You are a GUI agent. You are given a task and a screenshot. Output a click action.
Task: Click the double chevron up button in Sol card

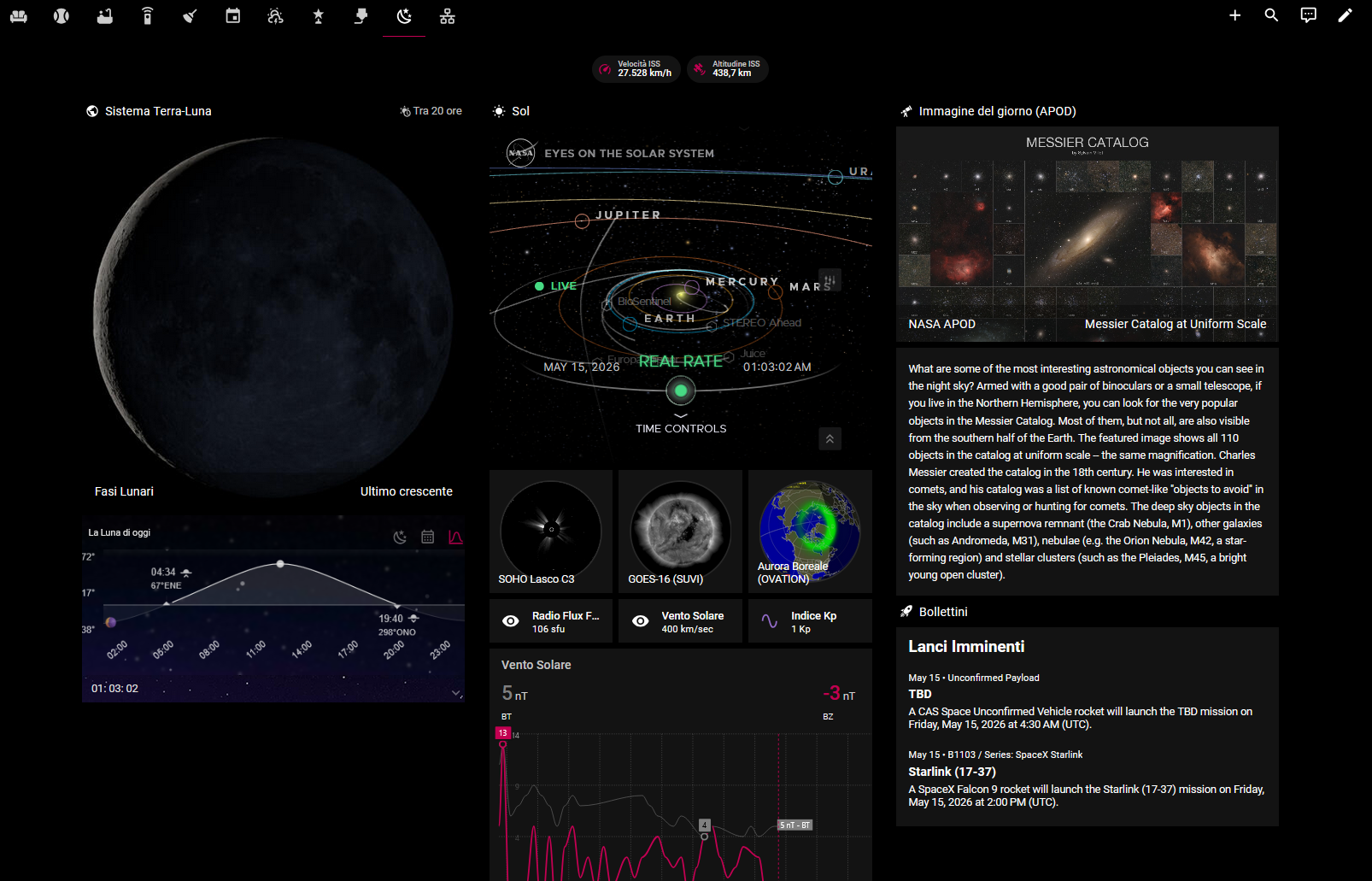(x=830, y=438)
